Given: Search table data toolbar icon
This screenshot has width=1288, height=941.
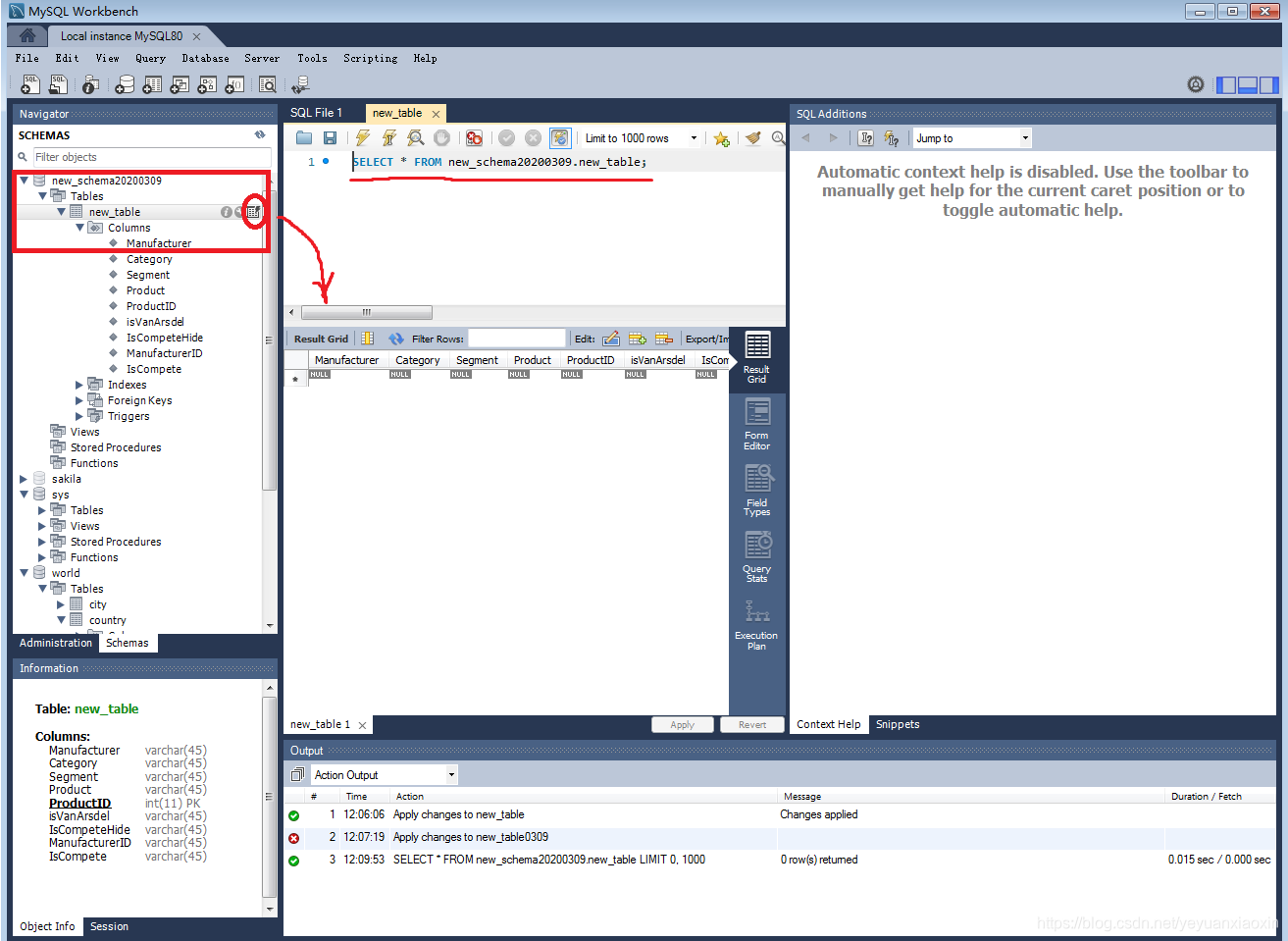Looking at the screenshot, I should pyautogui.click(x=267, y=85).
